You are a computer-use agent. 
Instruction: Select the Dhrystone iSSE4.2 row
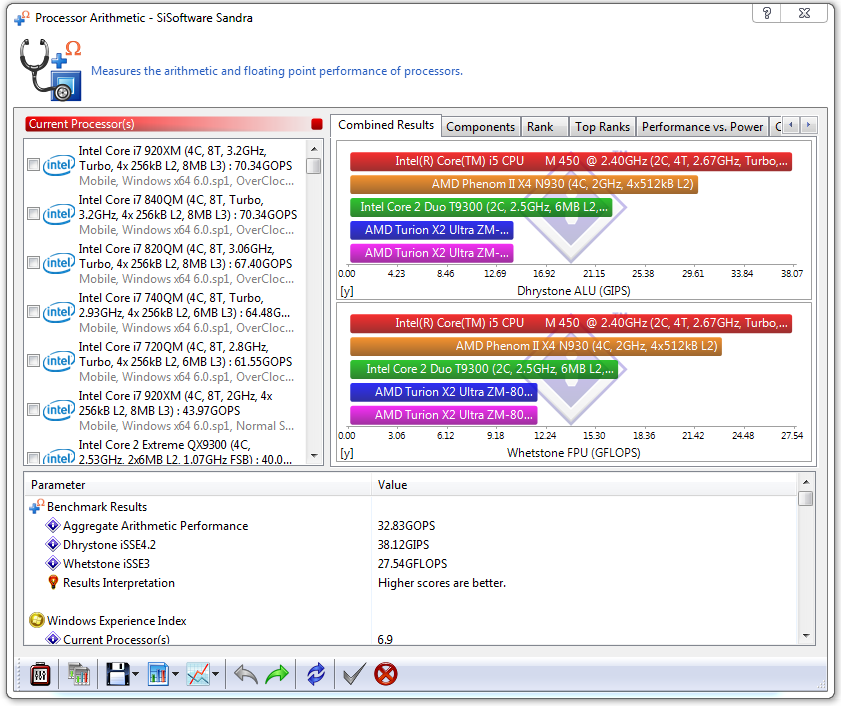[x=411, y=545]
